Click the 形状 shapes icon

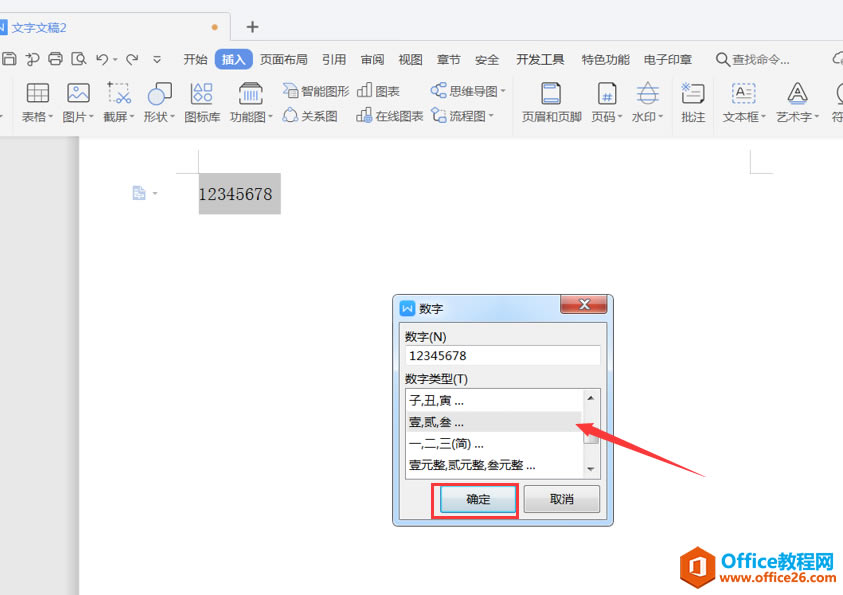(160, 94)
